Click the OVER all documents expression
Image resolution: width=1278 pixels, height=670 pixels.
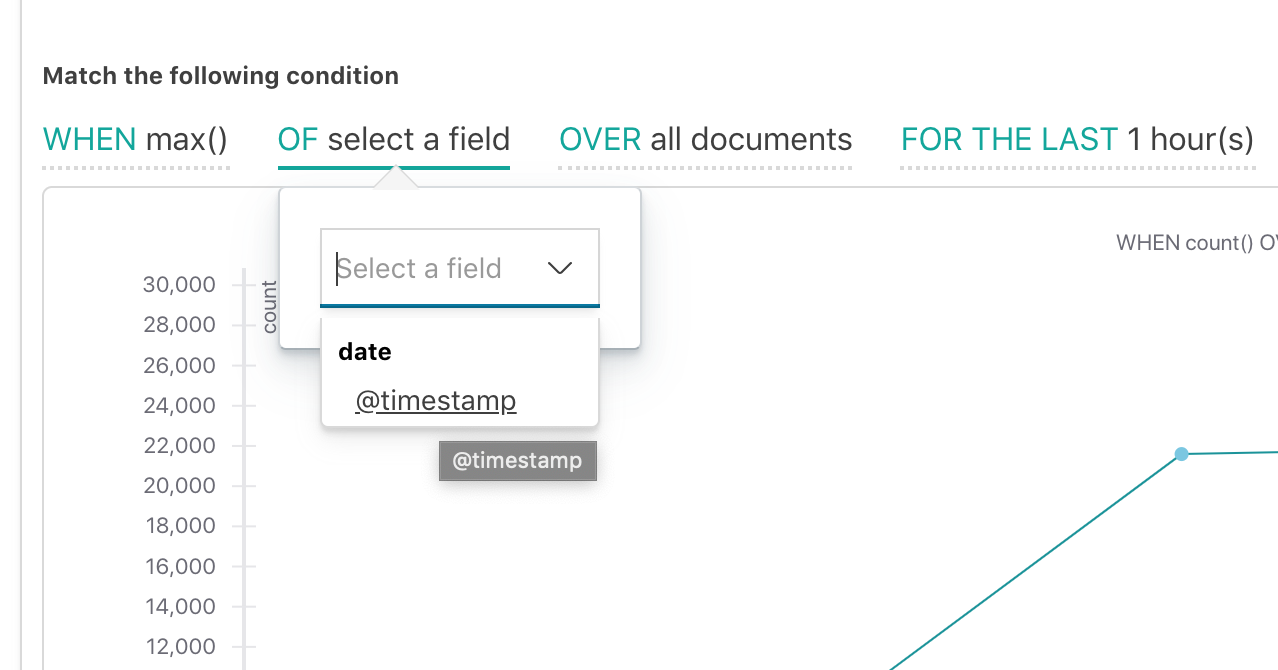coord(704,139)
